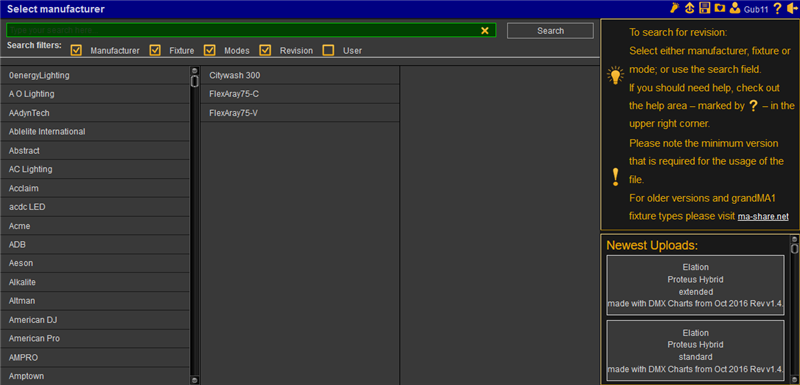The image size is (800, 385).
Task: Click the upload arrow icon
Action: pos(690,8)
